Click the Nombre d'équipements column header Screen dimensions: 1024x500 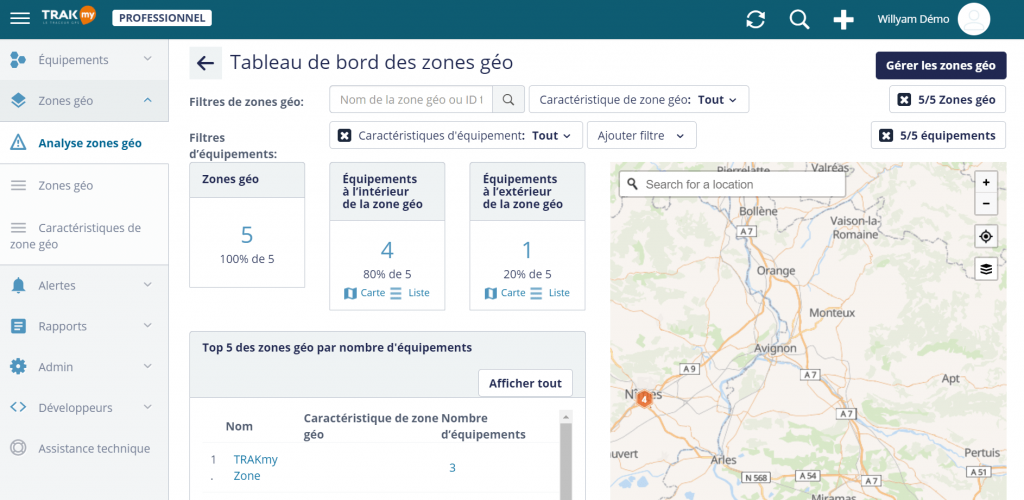[484, 426]
